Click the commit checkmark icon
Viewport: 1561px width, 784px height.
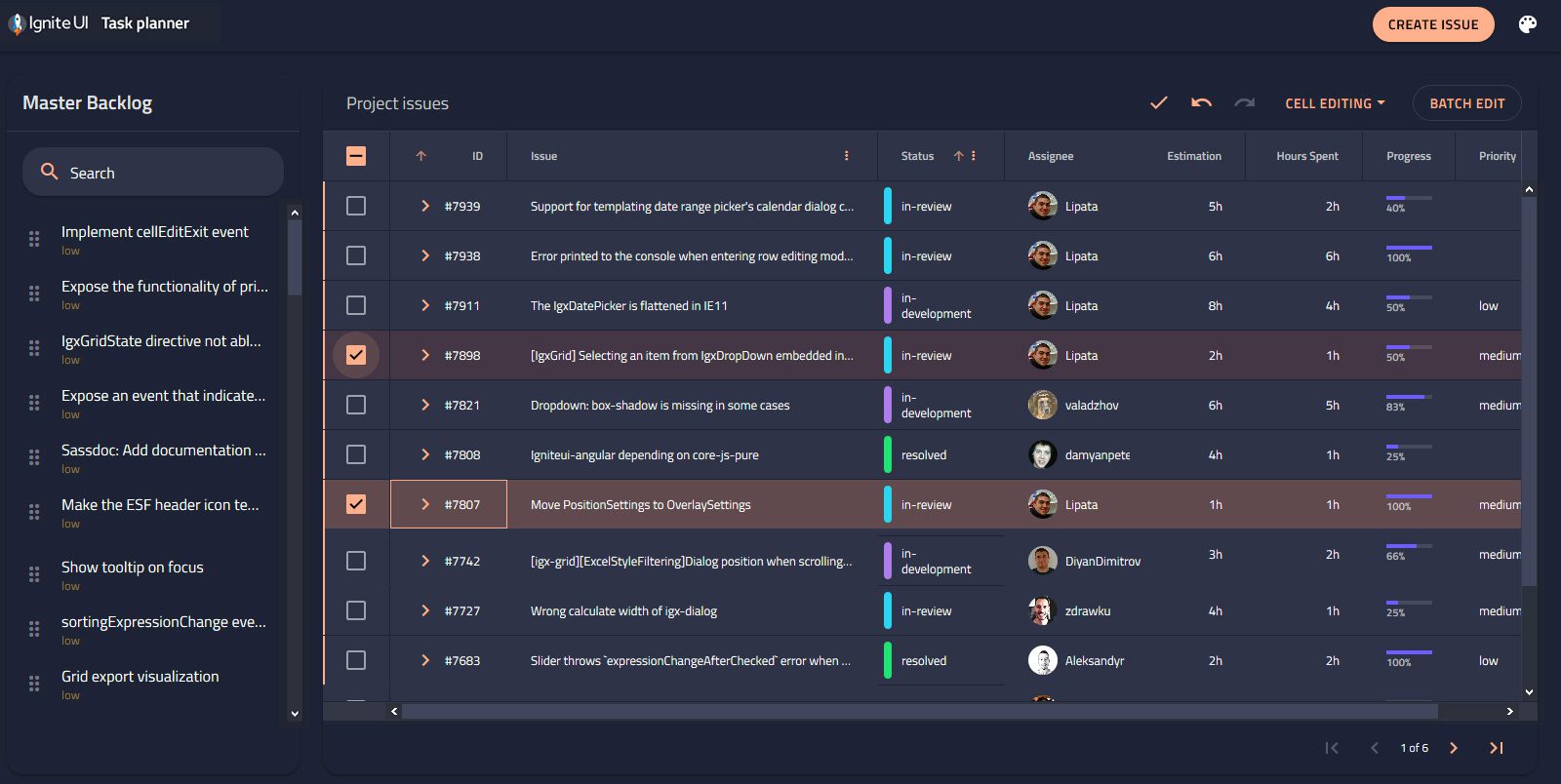point(1159,102)
